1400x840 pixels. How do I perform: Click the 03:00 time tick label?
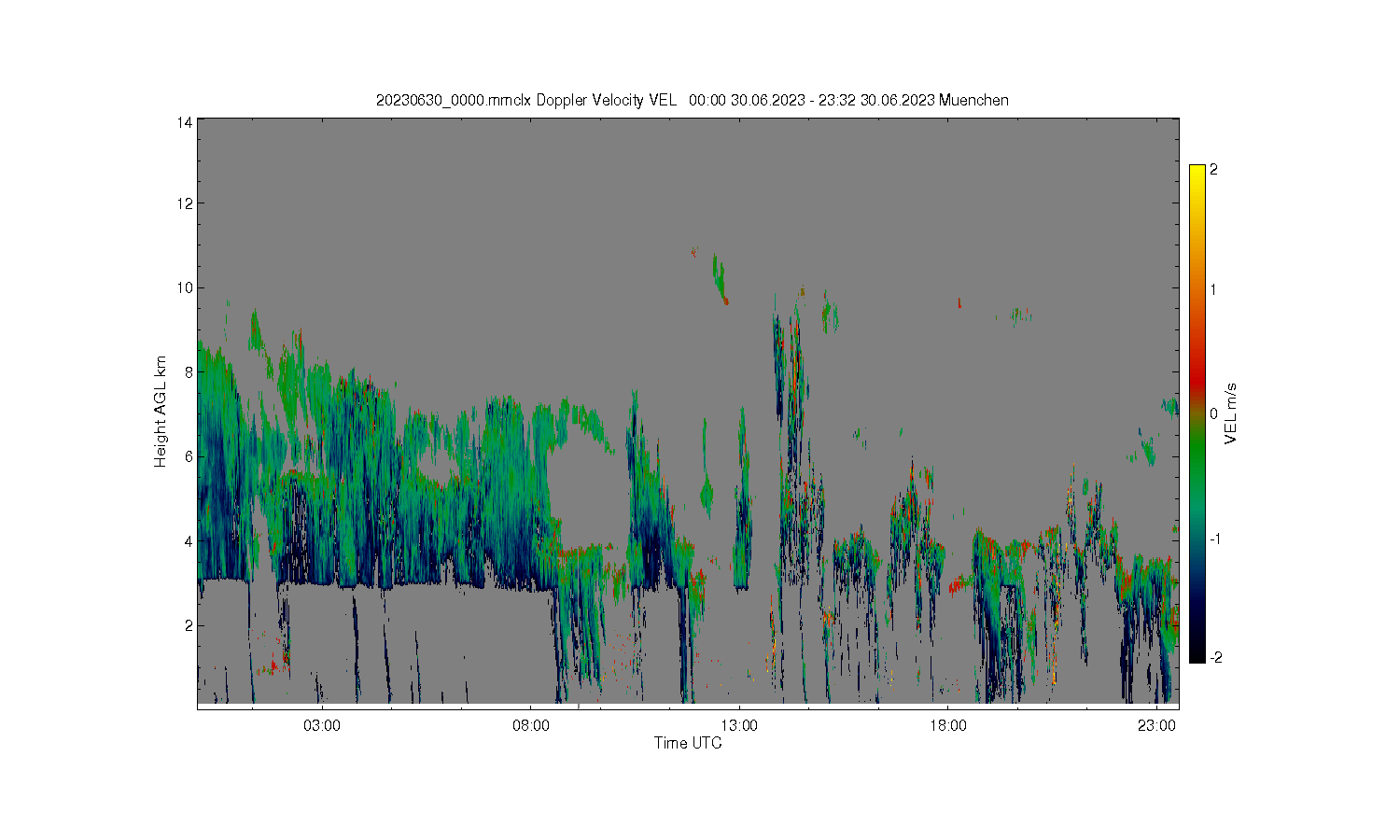323,726
